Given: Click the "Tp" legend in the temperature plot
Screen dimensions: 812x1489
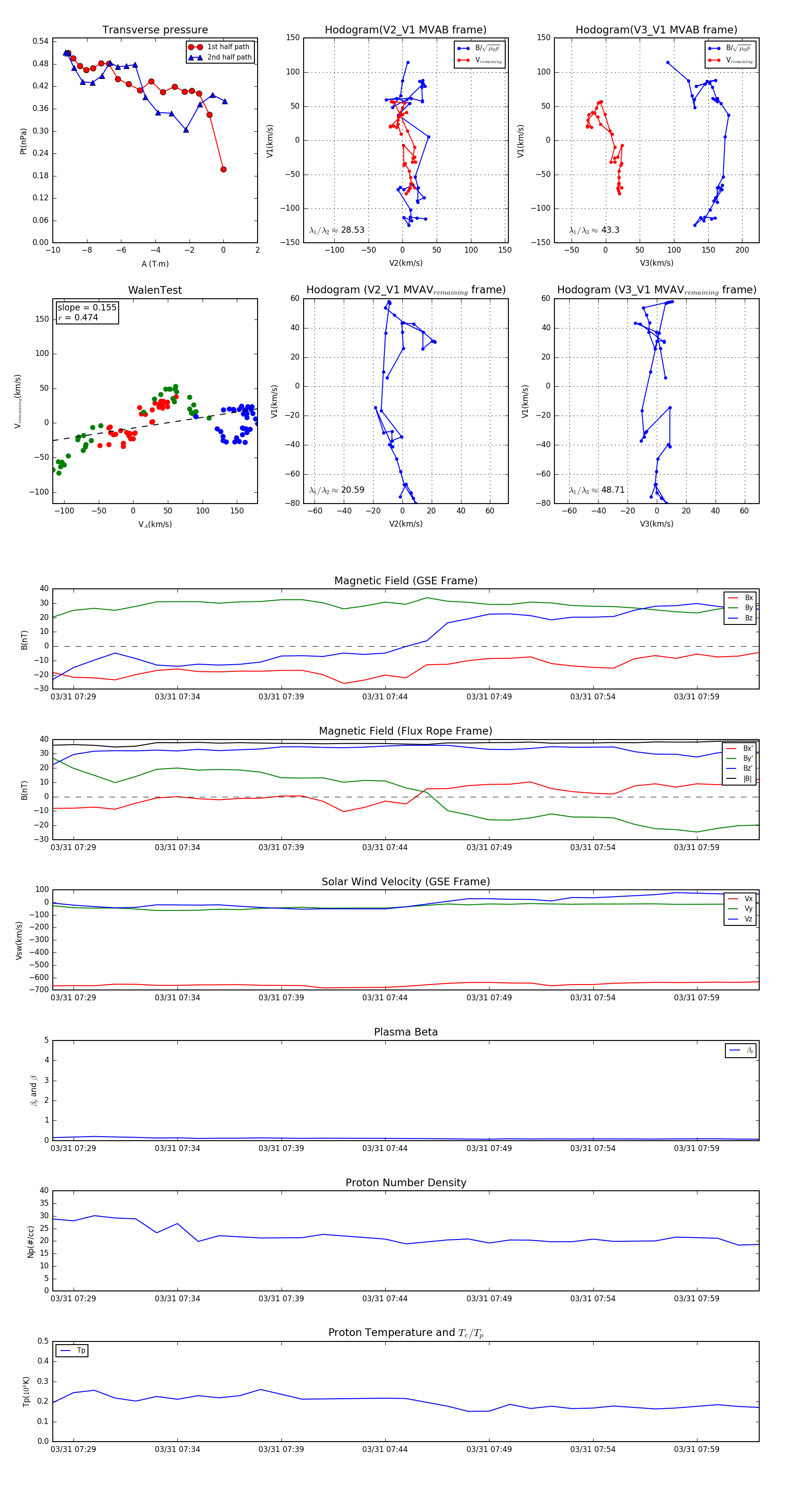Looking at the screenshot, I should tap(72, 1350).
